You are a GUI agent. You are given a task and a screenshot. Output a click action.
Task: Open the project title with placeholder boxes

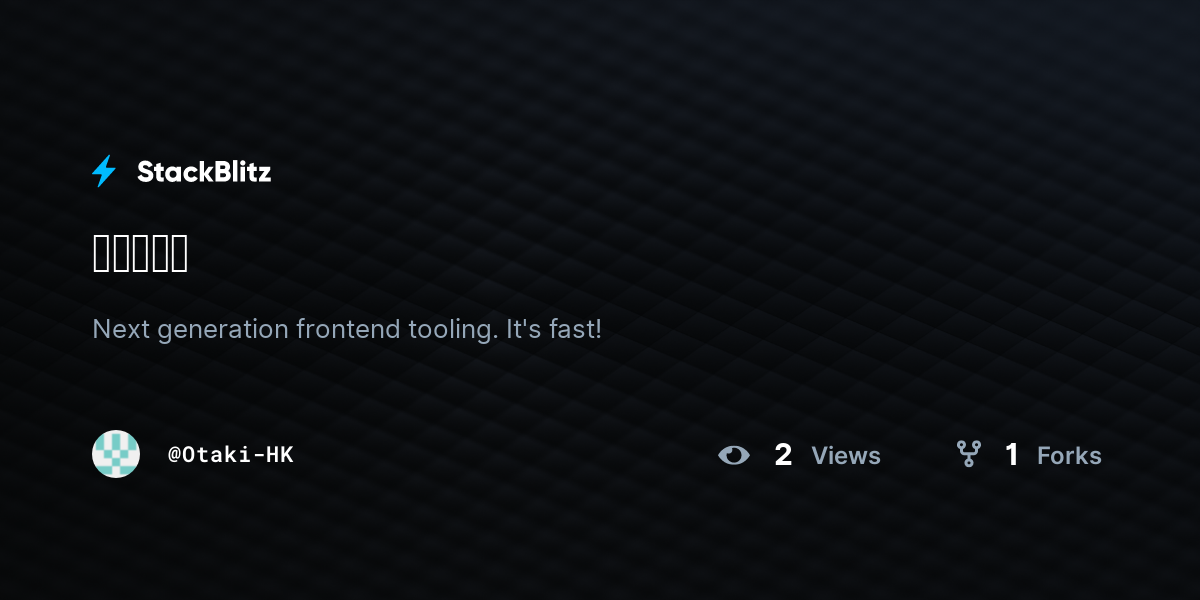(140, 254)
